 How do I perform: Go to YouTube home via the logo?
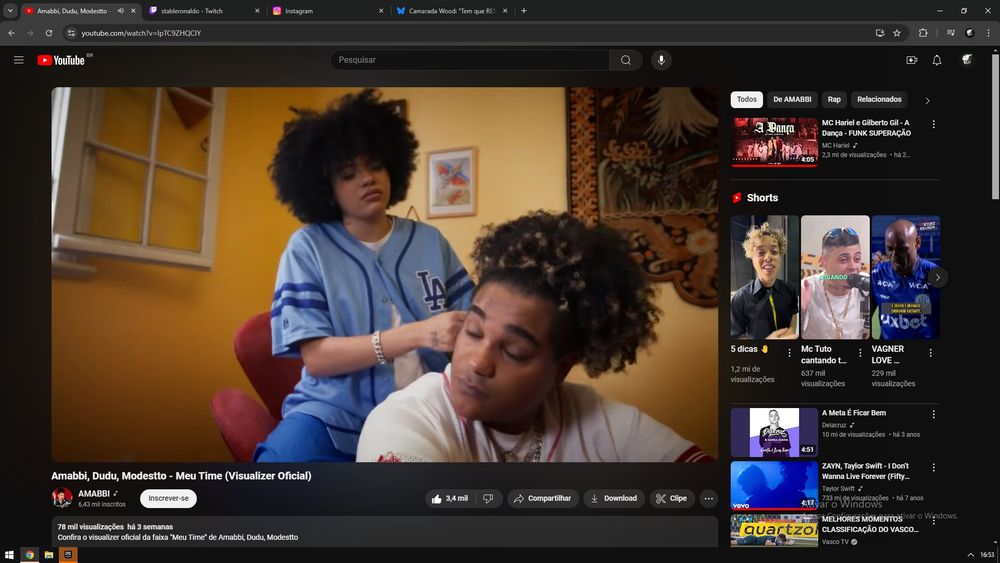tap(61, 60)
